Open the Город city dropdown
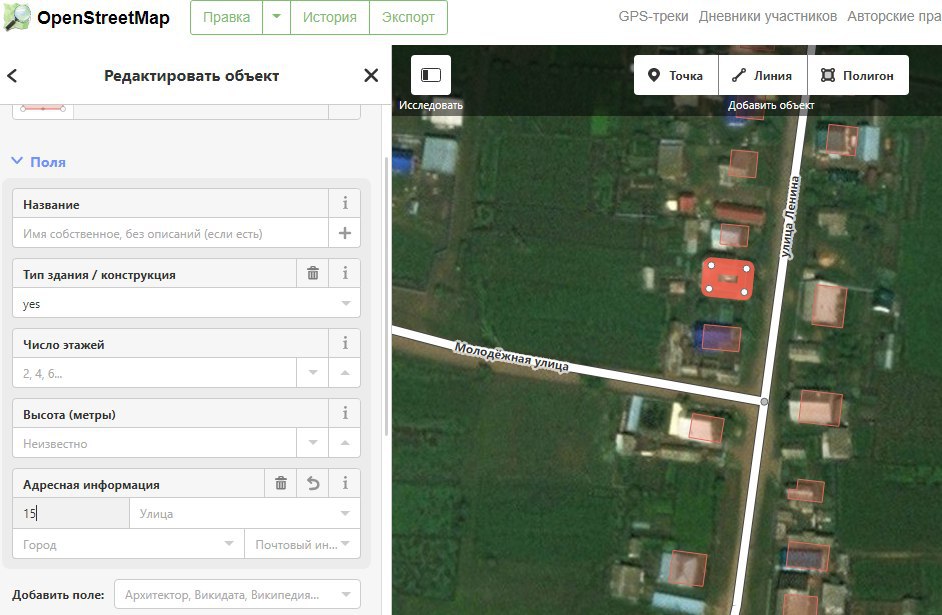Screen dimensions: 942x615 pyautogui.click(x=229, y=544)
